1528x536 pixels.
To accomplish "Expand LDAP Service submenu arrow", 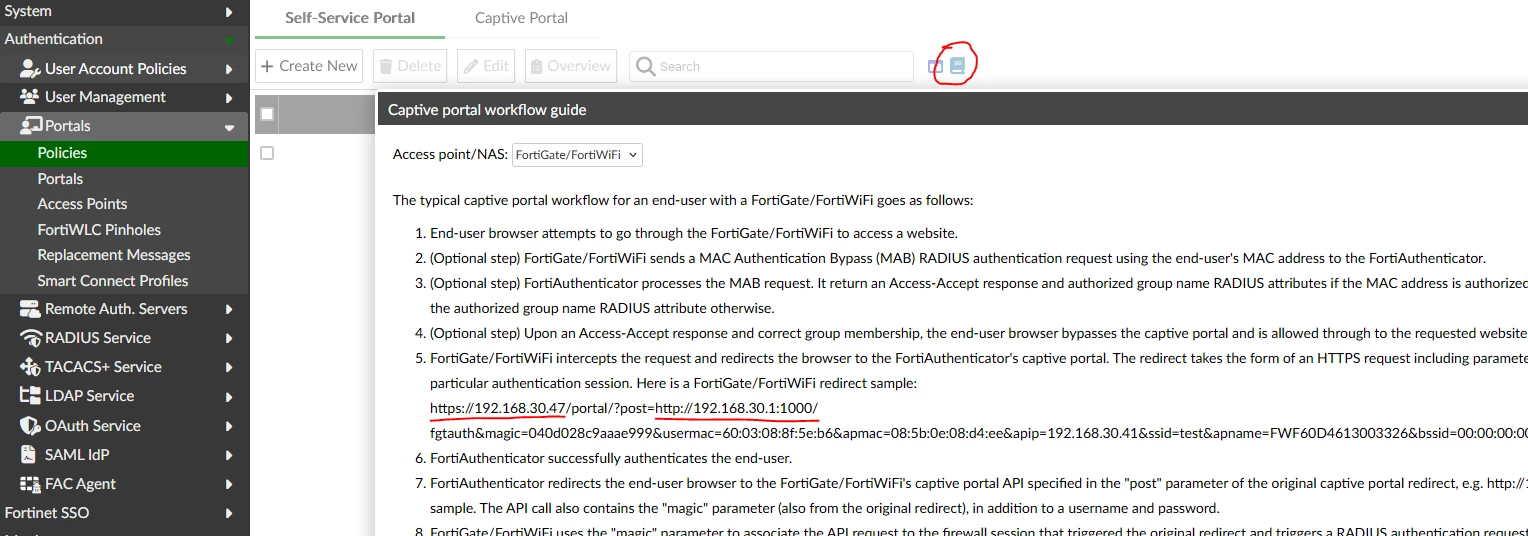I will point(229,397).
